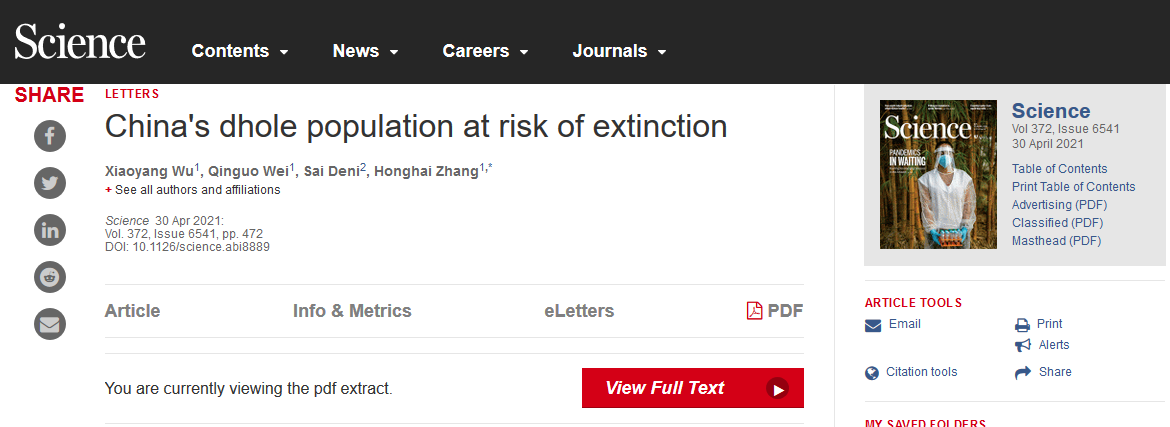Click the Alerts megaphone icon
Screen dimensions: 1170x427
click(x=1022, y=345)
